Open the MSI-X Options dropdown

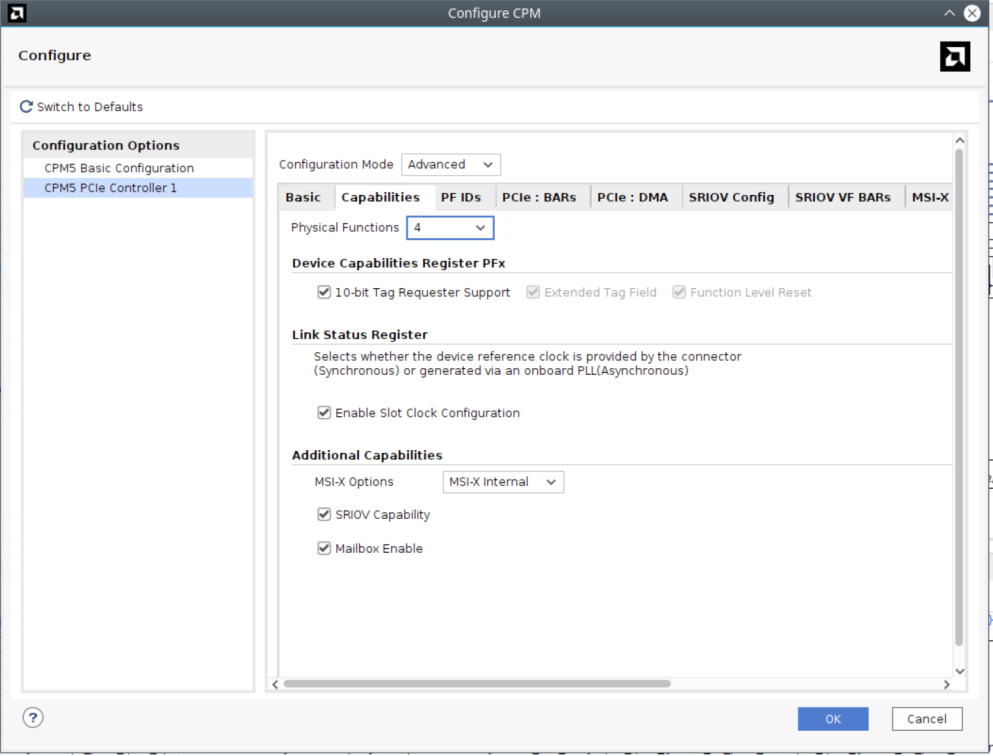tap(503, 483)
